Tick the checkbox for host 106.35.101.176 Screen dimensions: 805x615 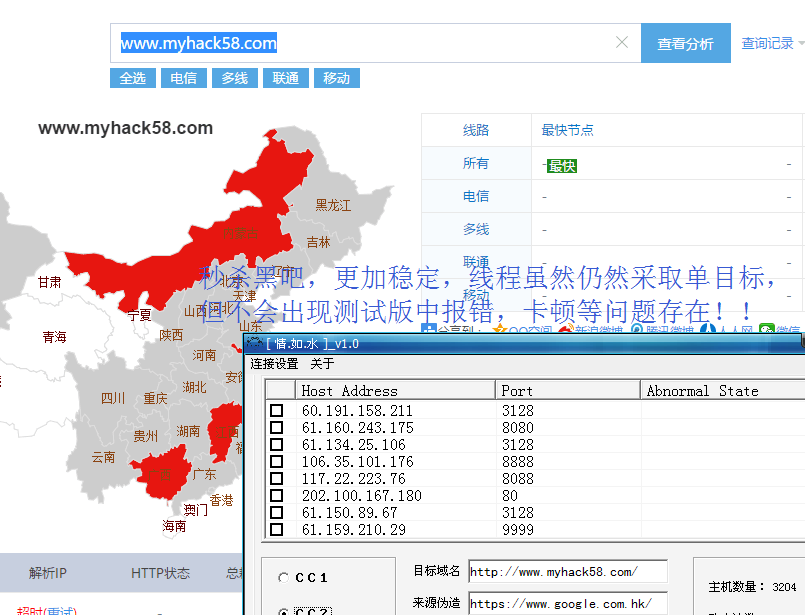276,462
